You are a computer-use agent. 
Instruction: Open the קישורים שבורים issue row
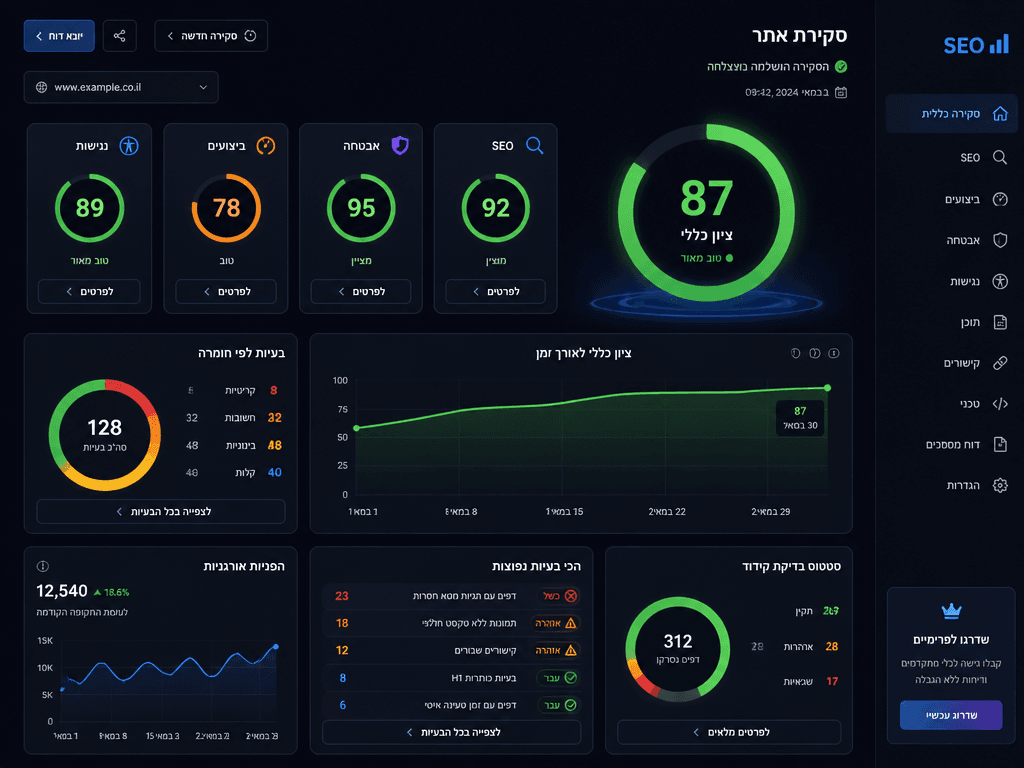(452, 650)
